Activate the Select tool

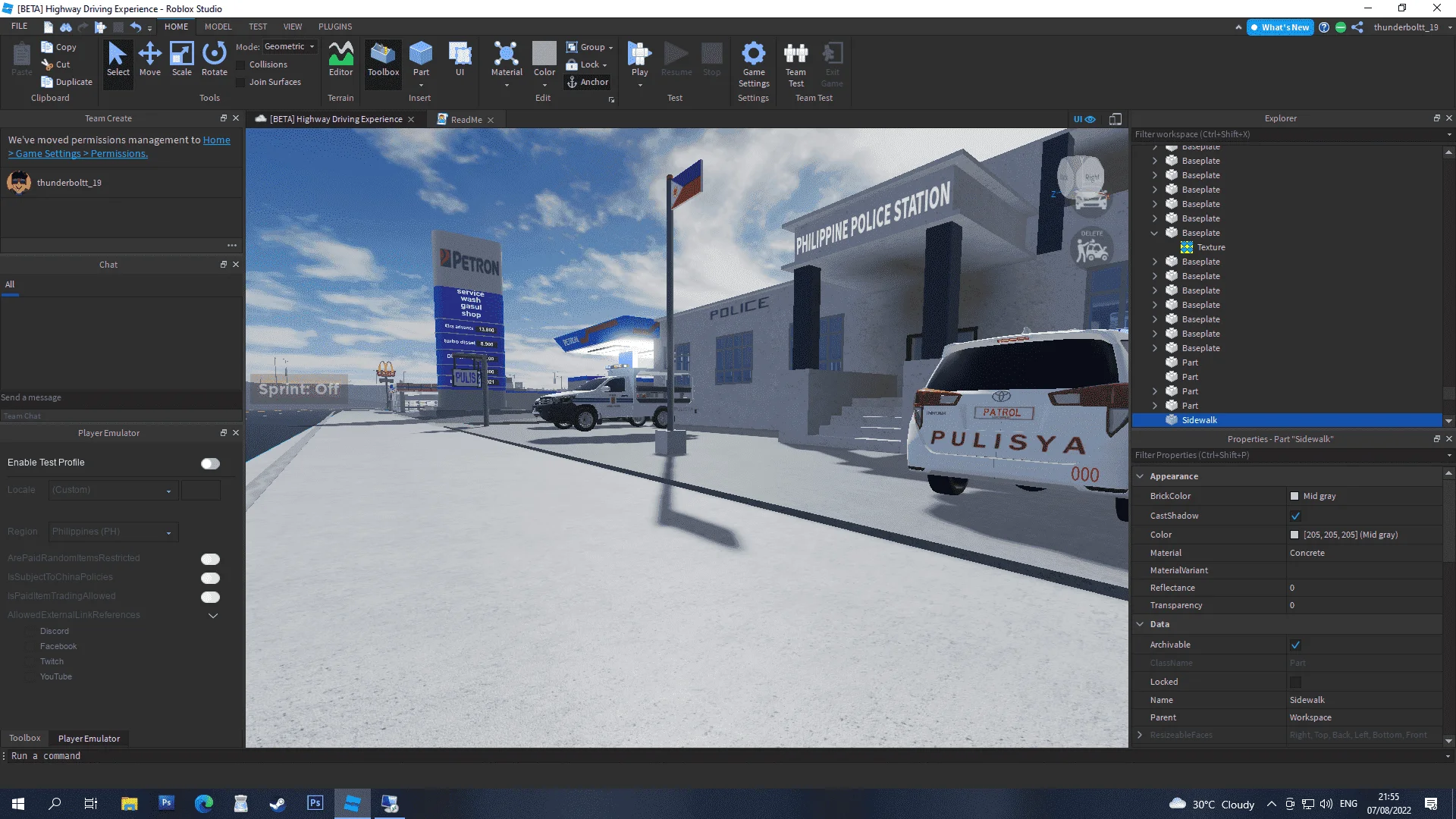pyautogui.click(x=118, y=59)
